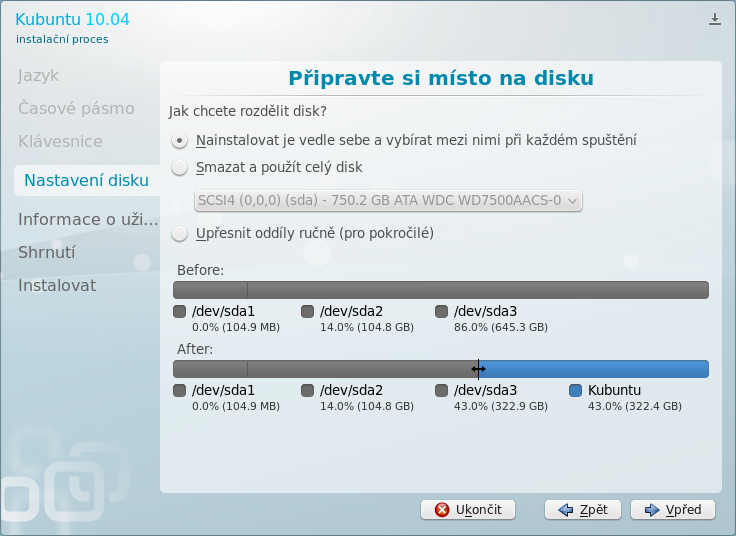Click the Časové pásmo step
This screenshot has width=736, height=536.
[76, 108]
